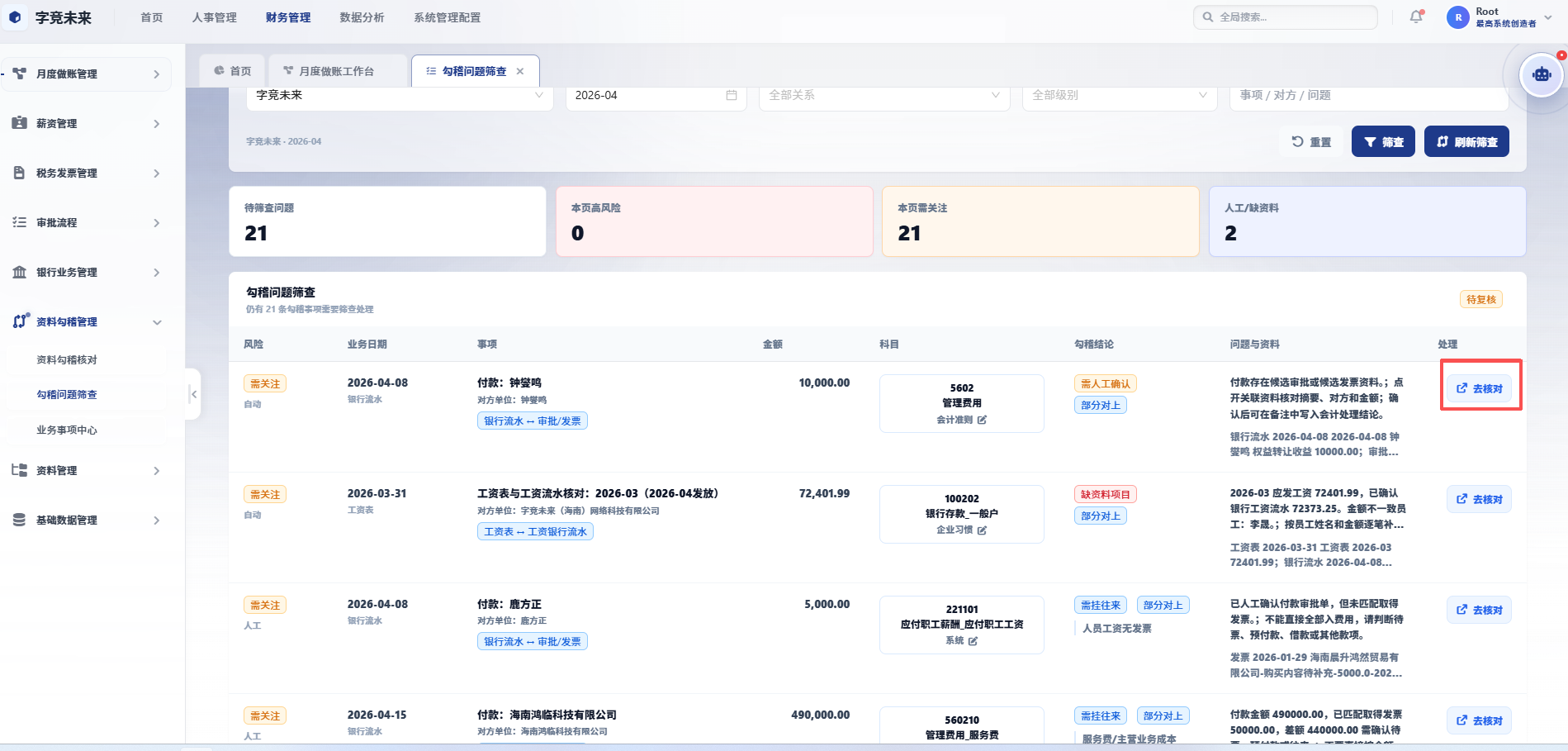
Task: Open 系统管理配置 in top navigation
Action: tap(447, 17)
